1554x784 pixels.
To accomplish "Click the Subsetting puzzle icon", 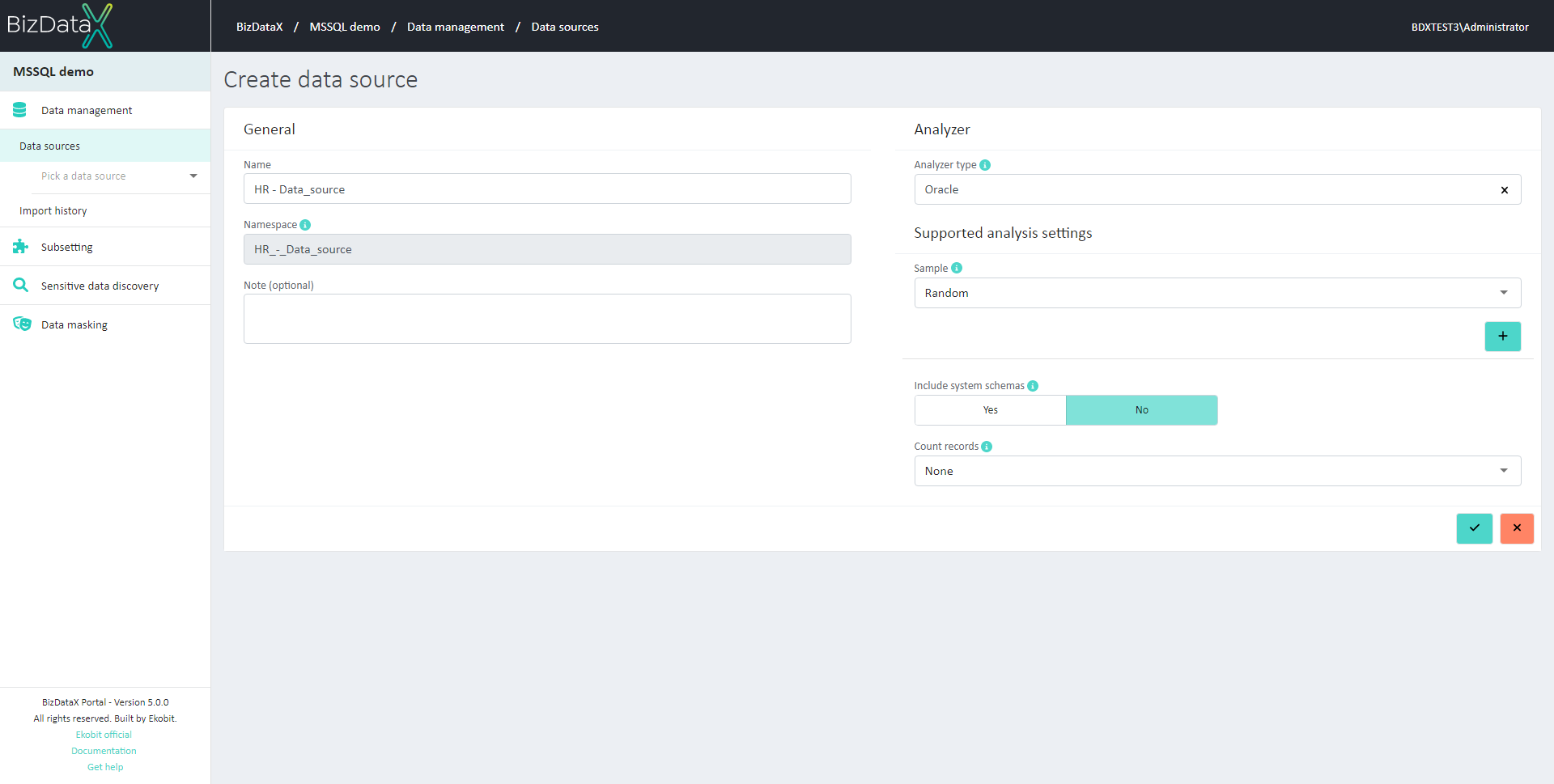I will 20,246.
